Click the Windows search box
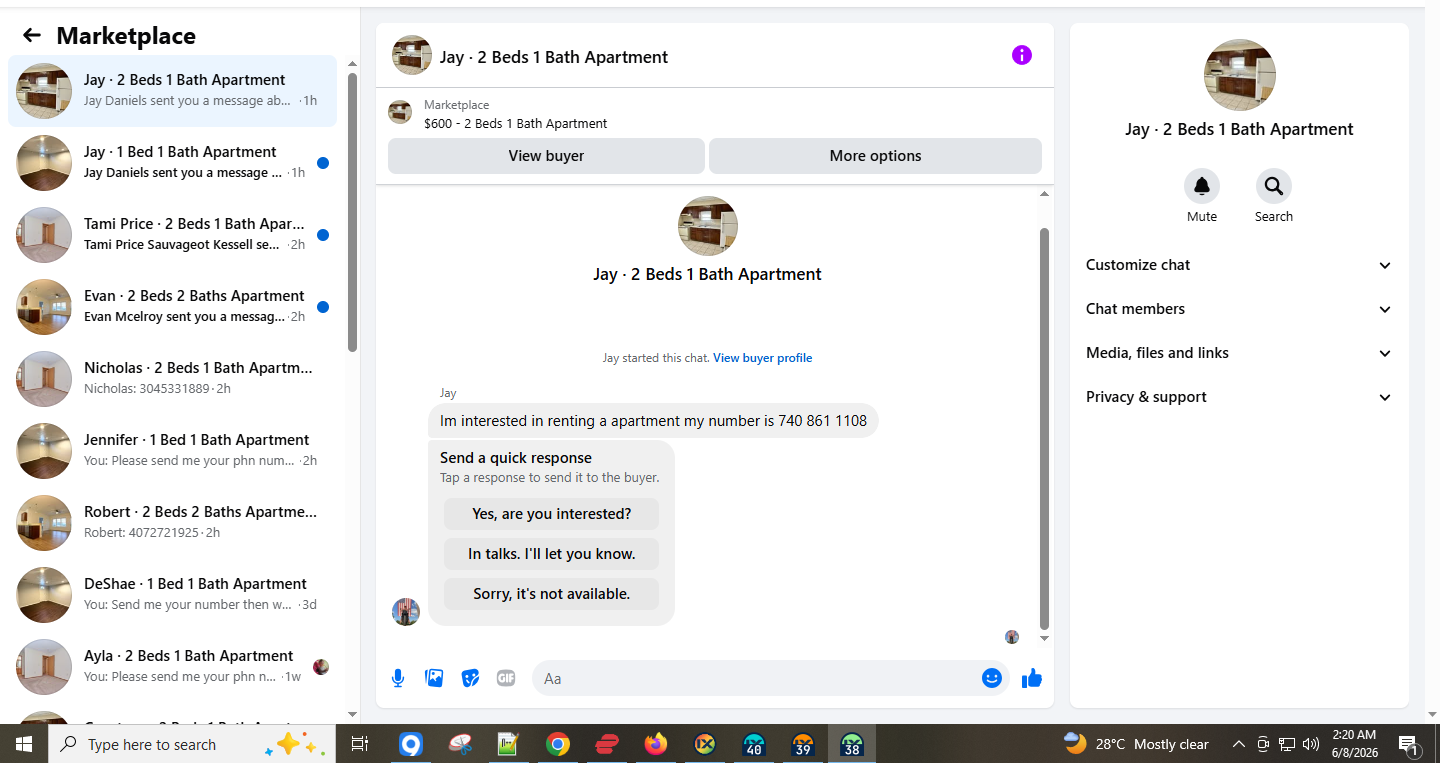 tap(192, 744)
